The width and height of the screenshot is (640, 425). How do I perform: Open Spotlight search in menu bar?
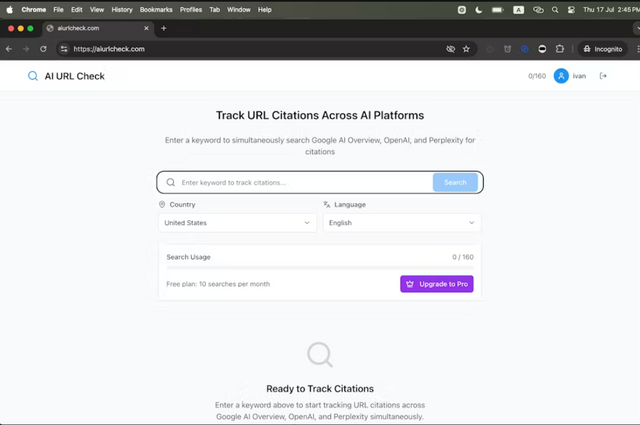click(x=555, y=9)
